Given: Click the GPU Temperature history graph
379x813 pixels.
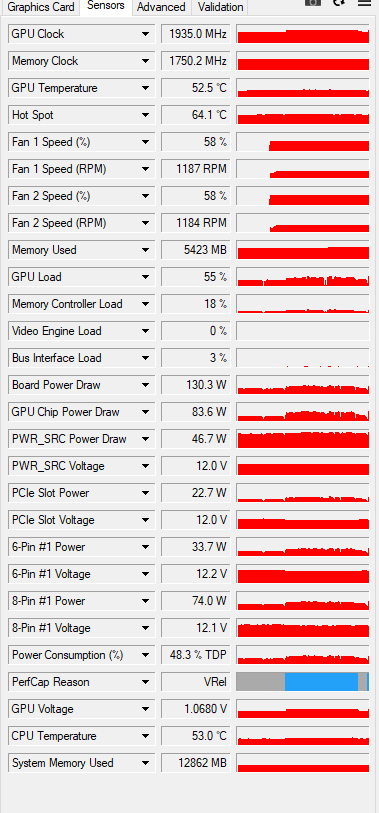Looking at the screenshot, I should (303, 88).
